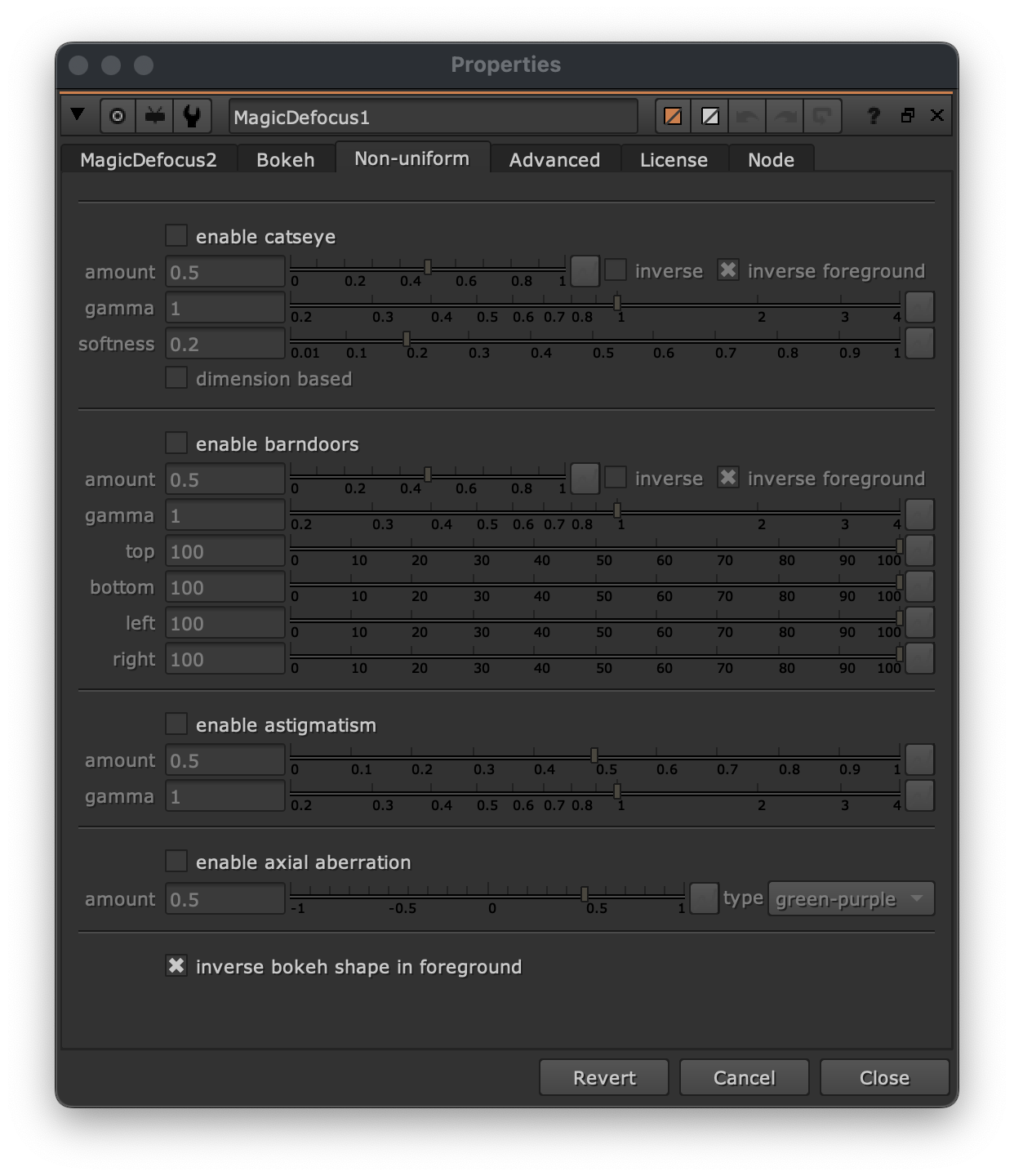Open the green-purple type dropdown

[x=851, y=899]
